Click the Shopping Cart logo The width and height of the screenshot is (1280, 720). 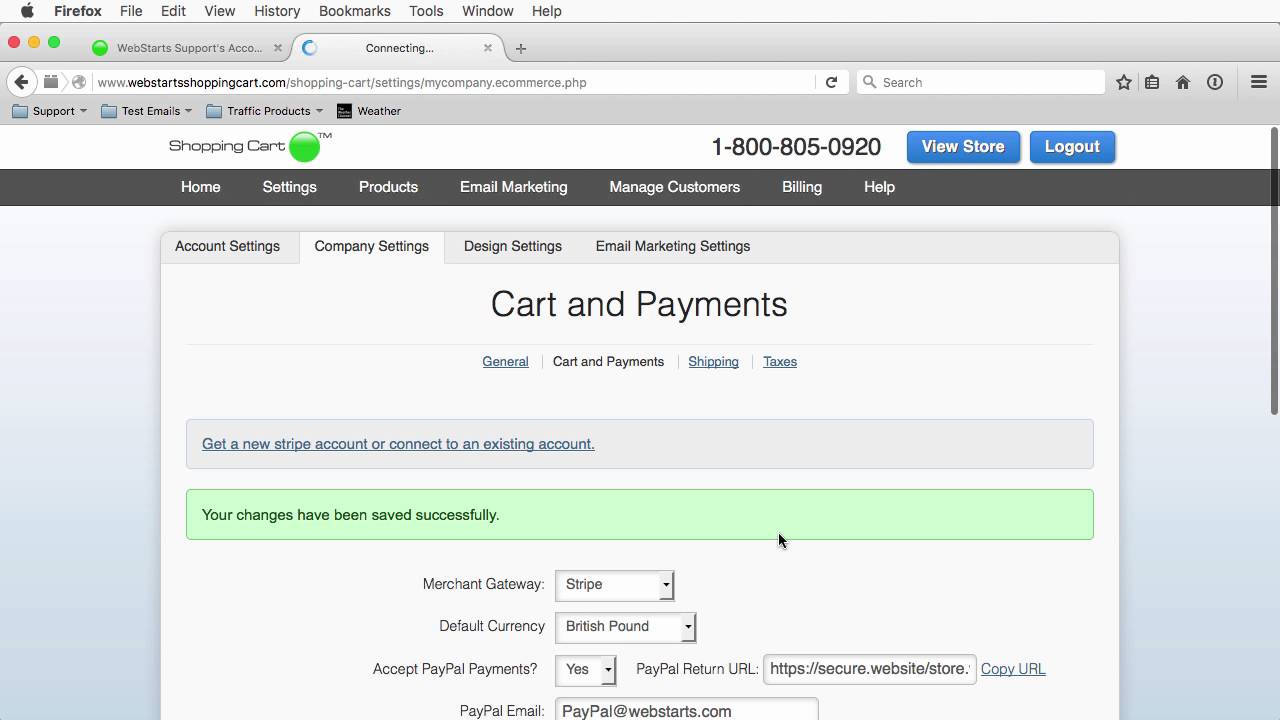(250, 146)
